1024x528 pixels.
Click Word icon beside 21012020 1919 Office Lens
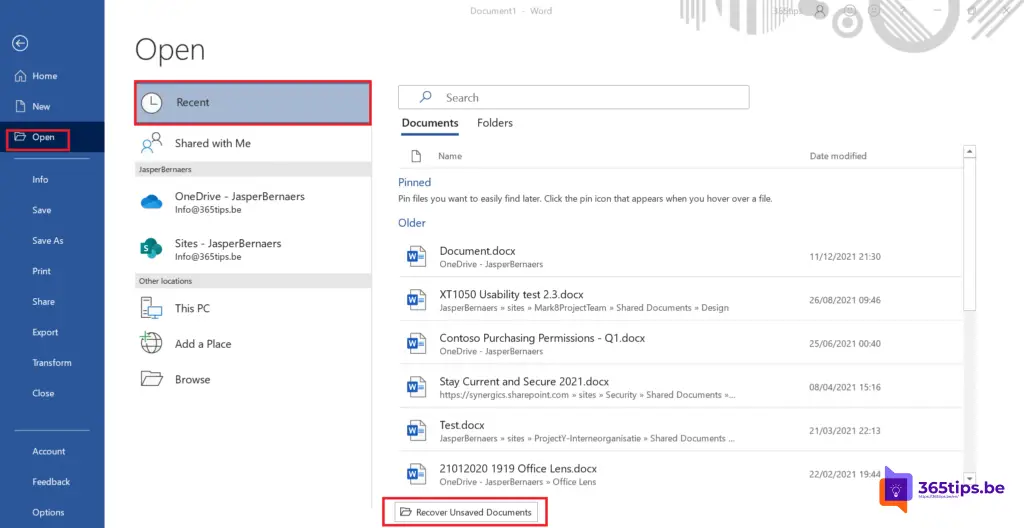(x=416, y=474)
